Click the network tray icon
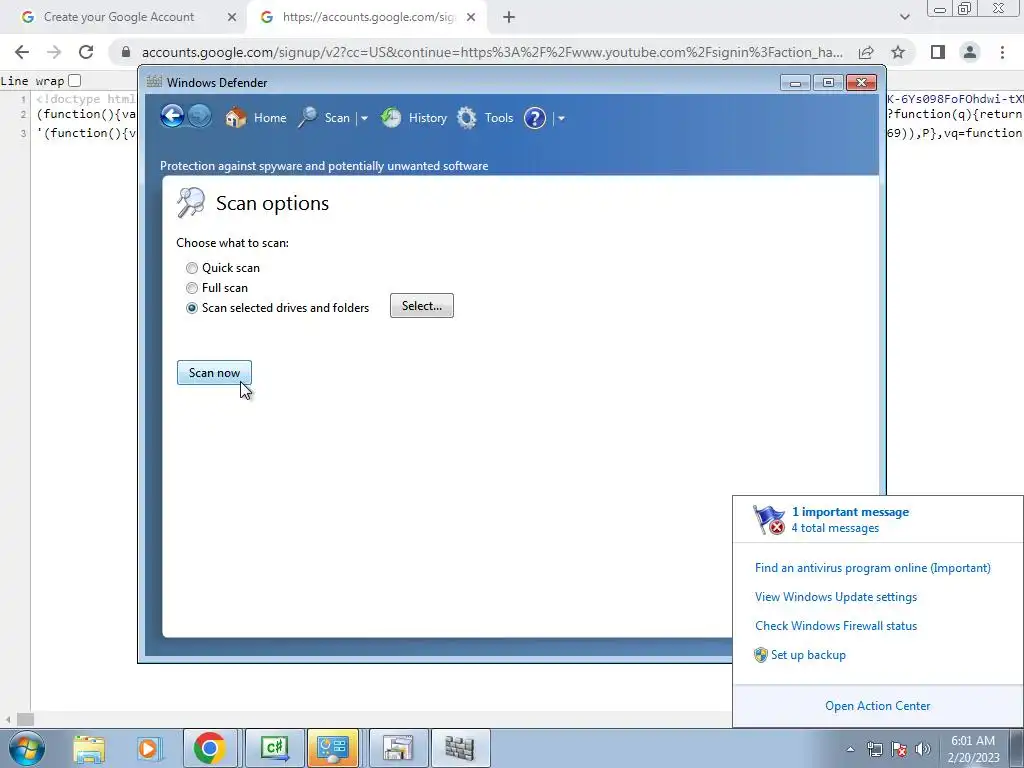The image size is (1024, 768). tap(874, 750)
